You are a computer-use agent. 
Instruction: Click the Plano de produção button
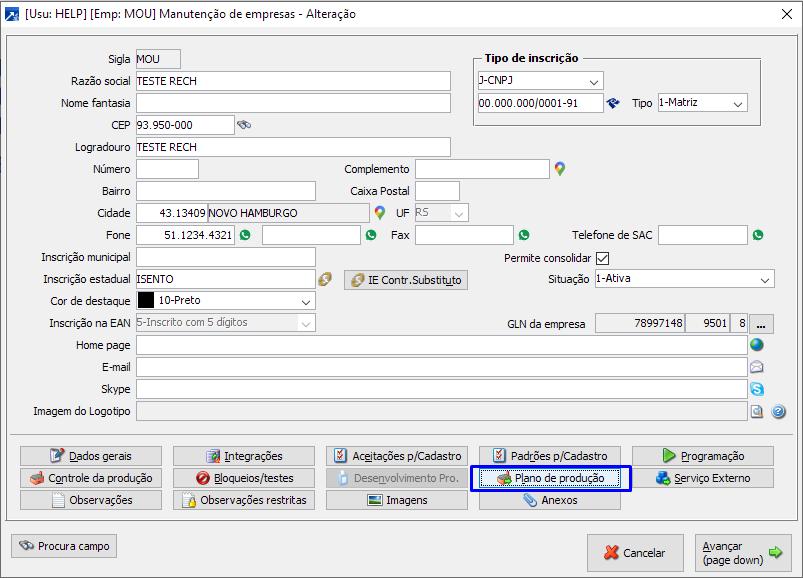point(550,479)
